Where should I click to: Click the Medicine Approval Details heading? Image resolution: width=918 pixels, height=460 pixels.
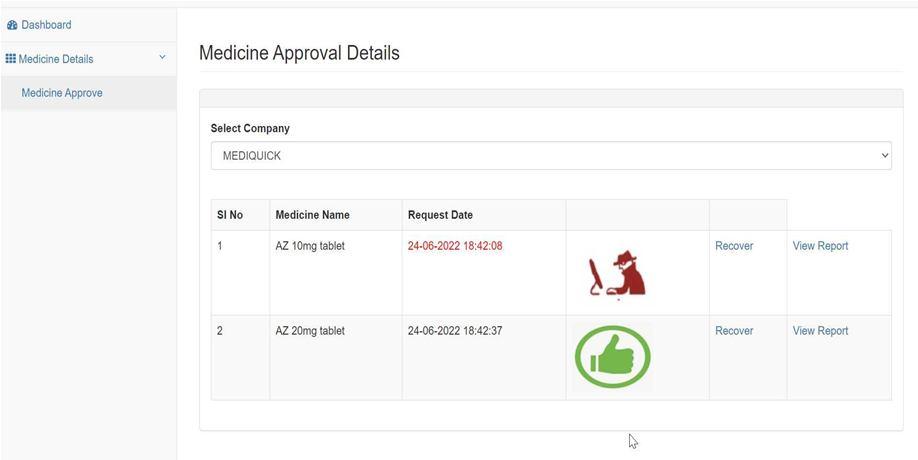pyautogui.click(x=299, y=53)
